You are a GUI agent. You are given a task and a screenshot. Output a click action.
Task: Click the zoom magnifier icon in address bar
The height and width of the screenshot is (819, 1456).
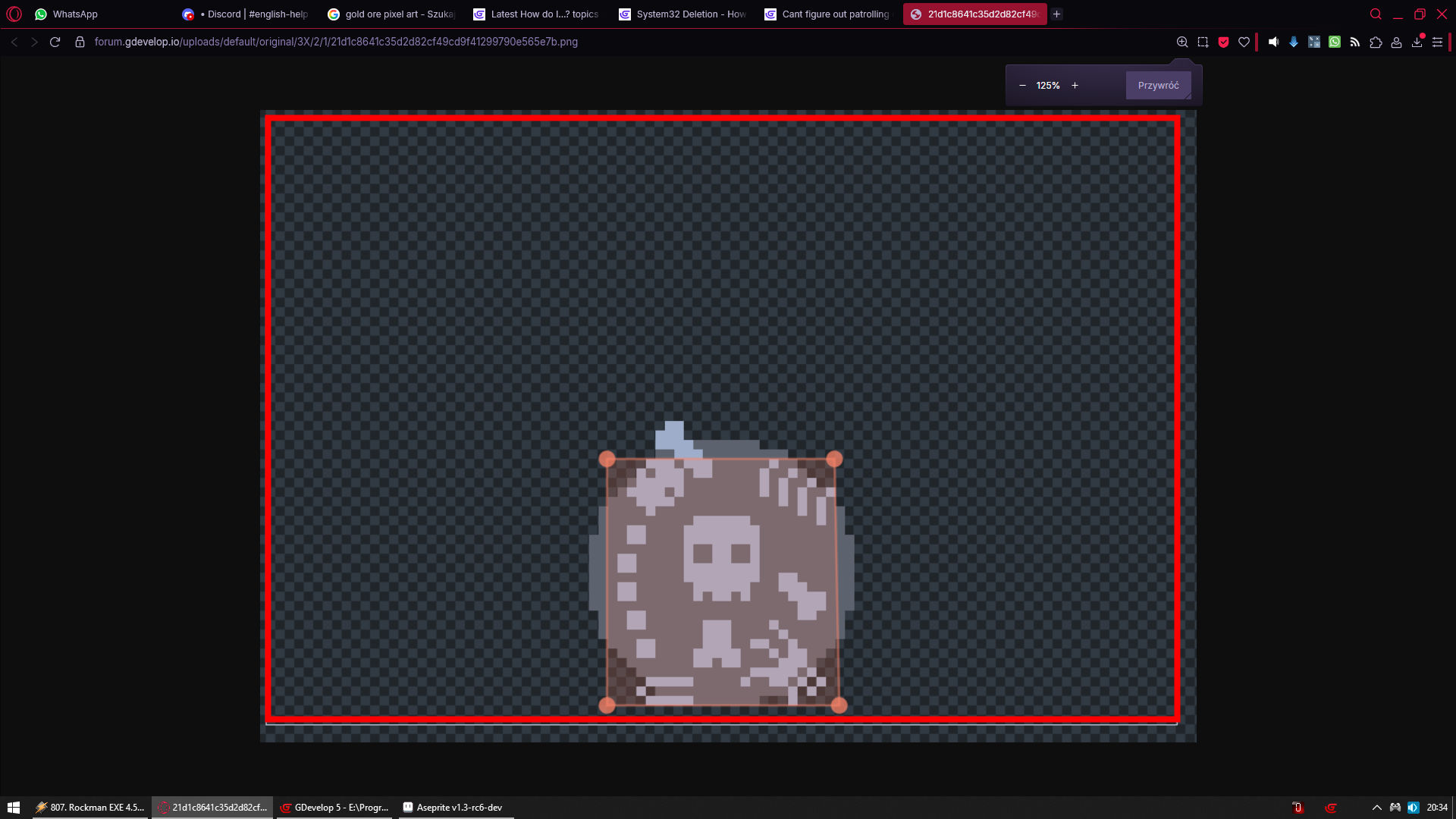click(1182, 42)
